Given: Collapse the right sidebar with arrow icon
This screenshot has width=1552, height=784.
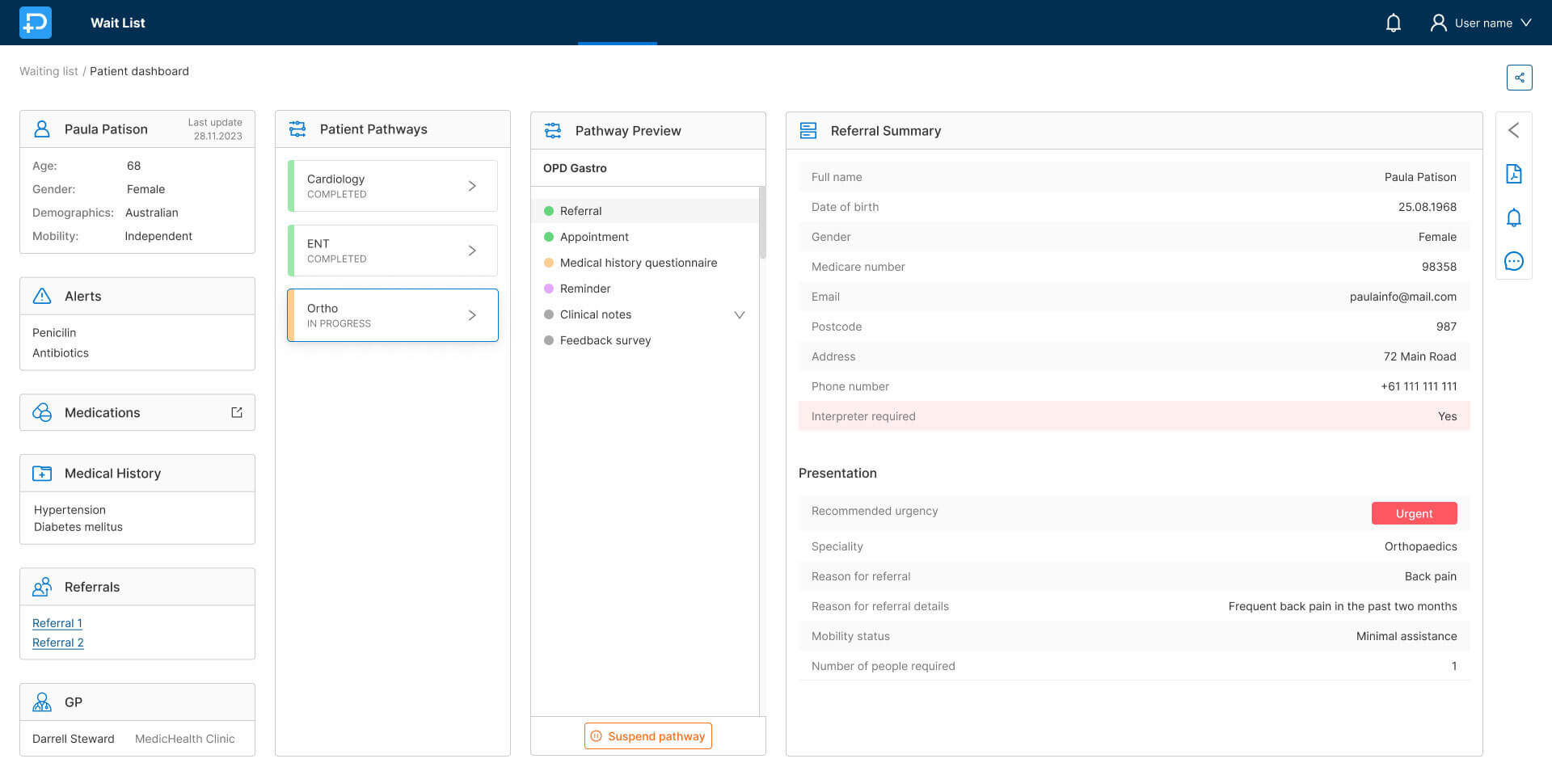Looking at the screenshot, I should [x=1513, y=130].
